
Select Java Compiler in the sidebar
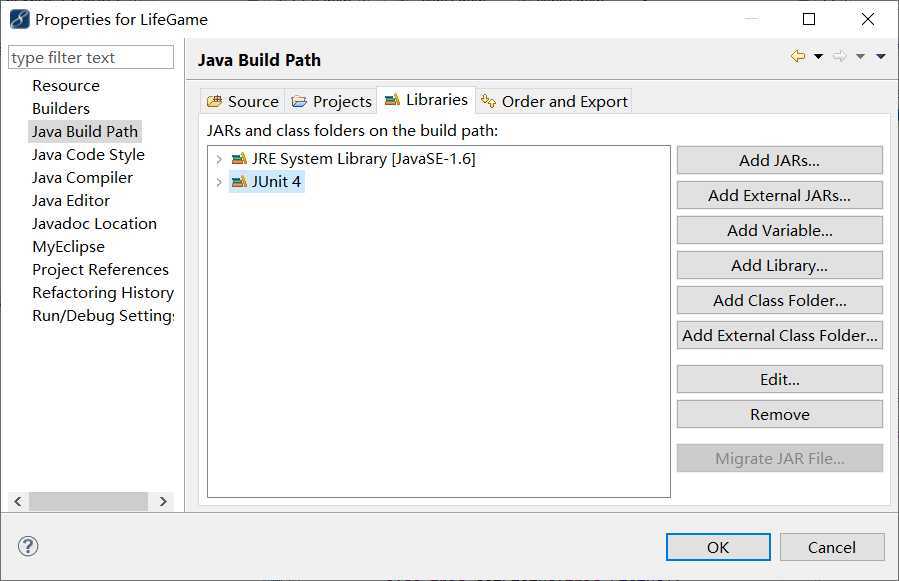click(x=83, y=178)
